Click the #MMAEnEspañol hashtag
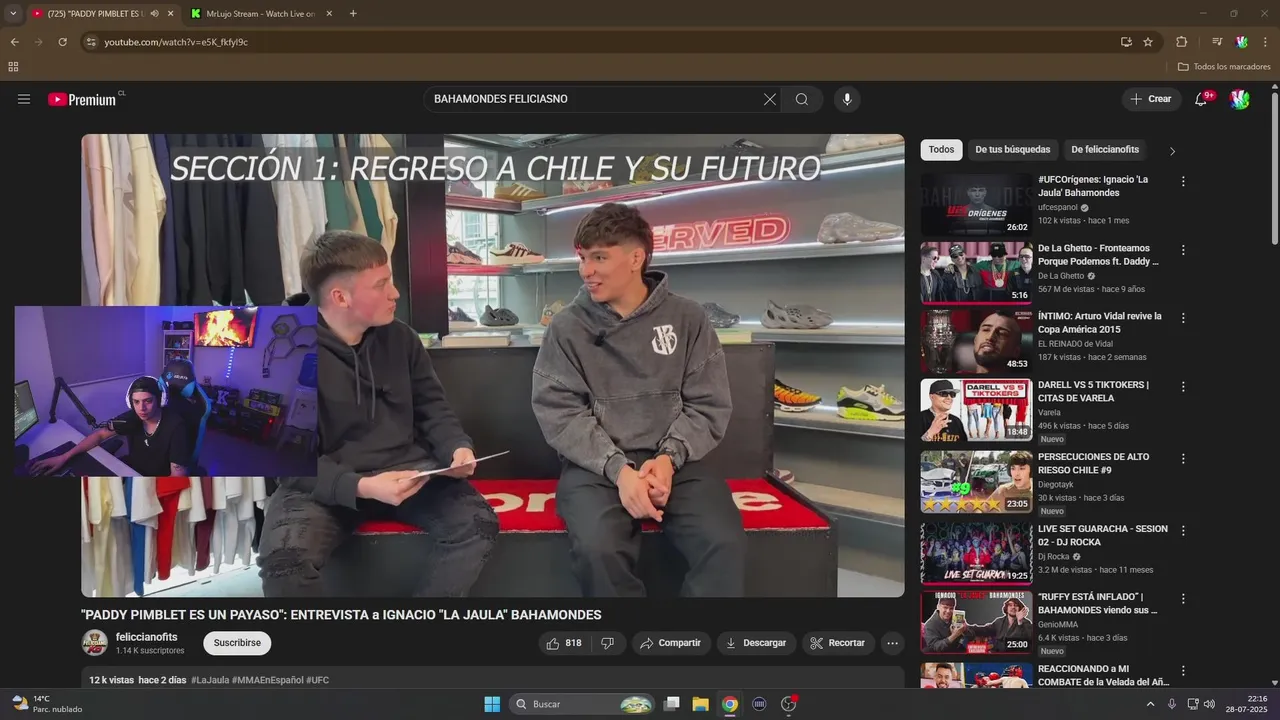 pos(268,680)
